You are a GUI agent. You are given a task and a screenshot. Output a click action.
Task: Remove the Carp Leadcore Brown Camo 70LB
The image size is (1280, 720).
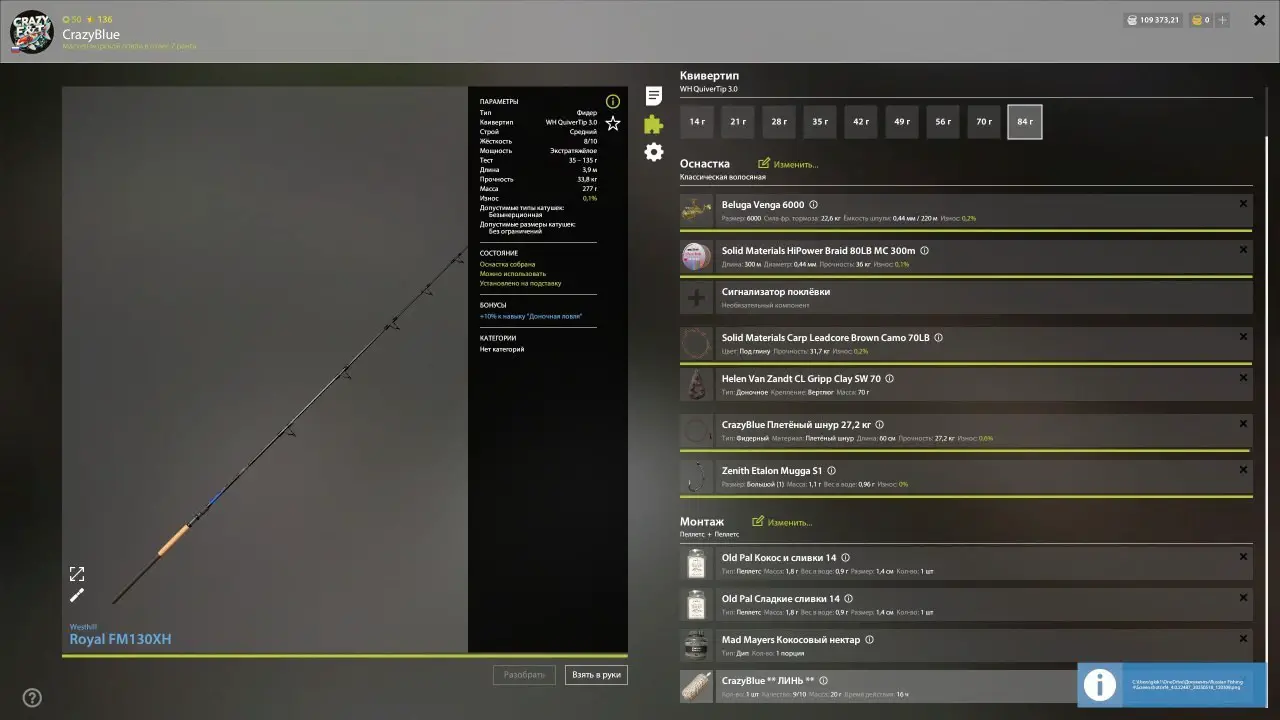1243,337
